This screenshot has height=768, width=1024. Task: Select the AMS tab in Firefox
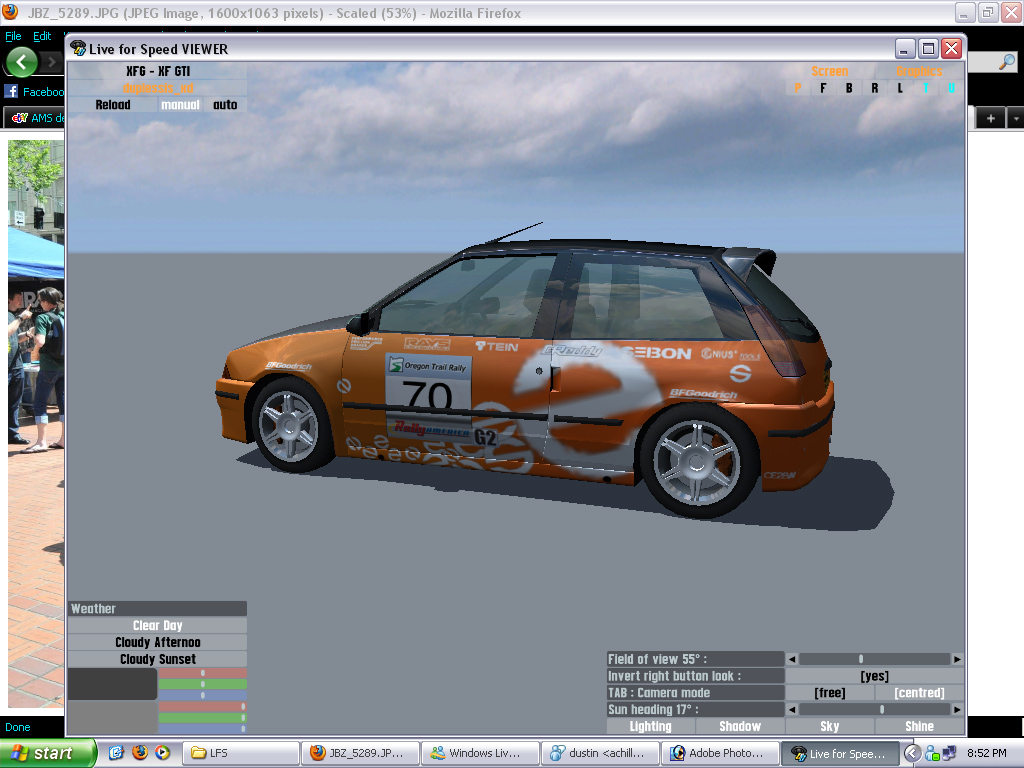tap(37, 118)
